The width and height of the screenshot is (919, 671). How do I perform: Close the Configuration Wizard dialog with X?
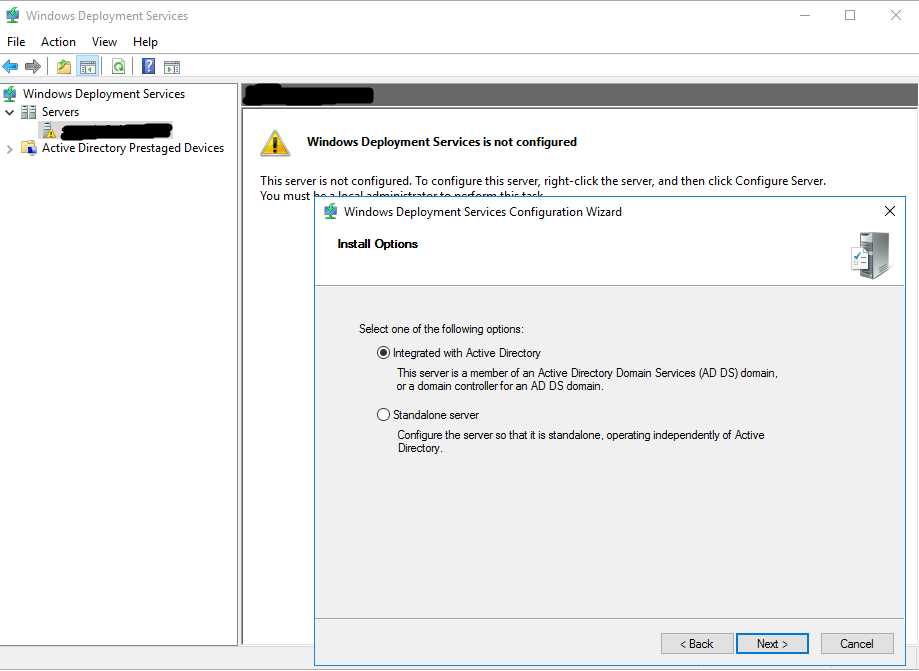[x=890, y=211]
